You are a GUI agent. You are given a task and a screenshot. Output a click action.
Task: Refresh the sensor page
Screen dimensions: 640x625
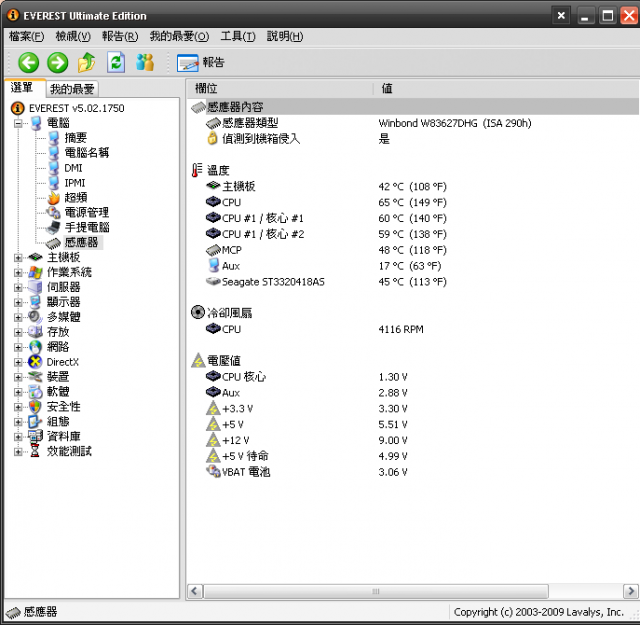[x=116, y=62]
